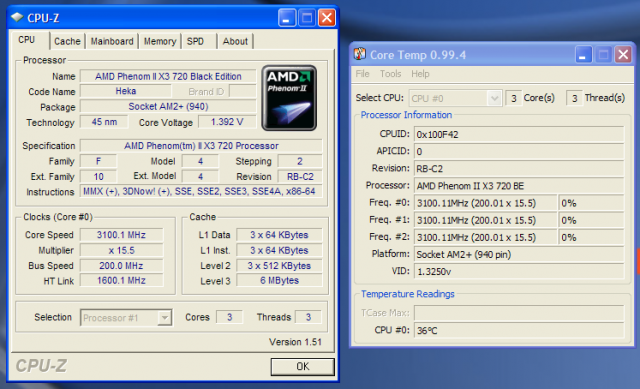This screenshot has height=389, width=640.
Task: Click the Threads count field in CPU-Z
Action: coord(308,317)
